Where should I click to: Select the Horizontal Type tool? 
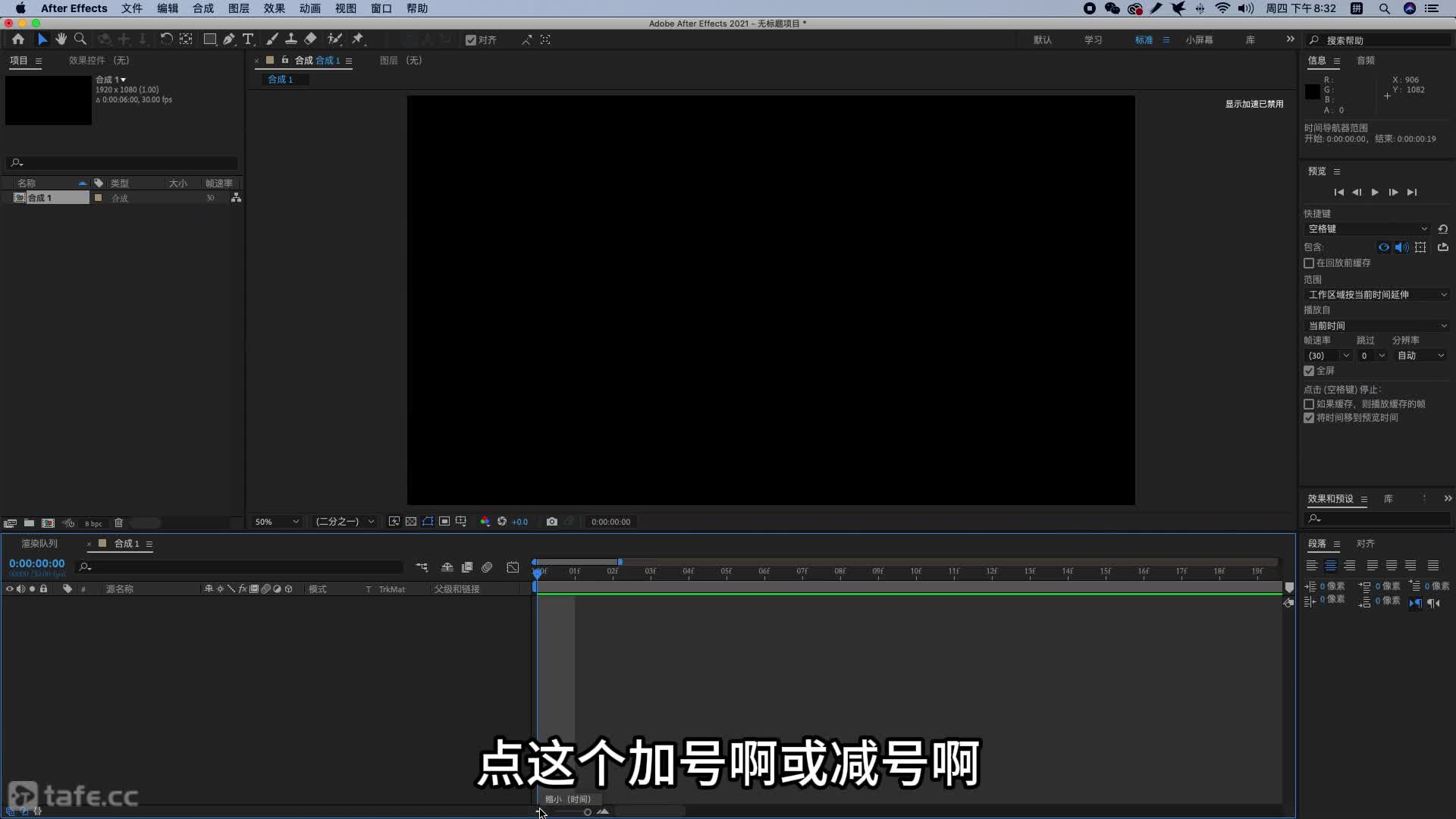248,39
